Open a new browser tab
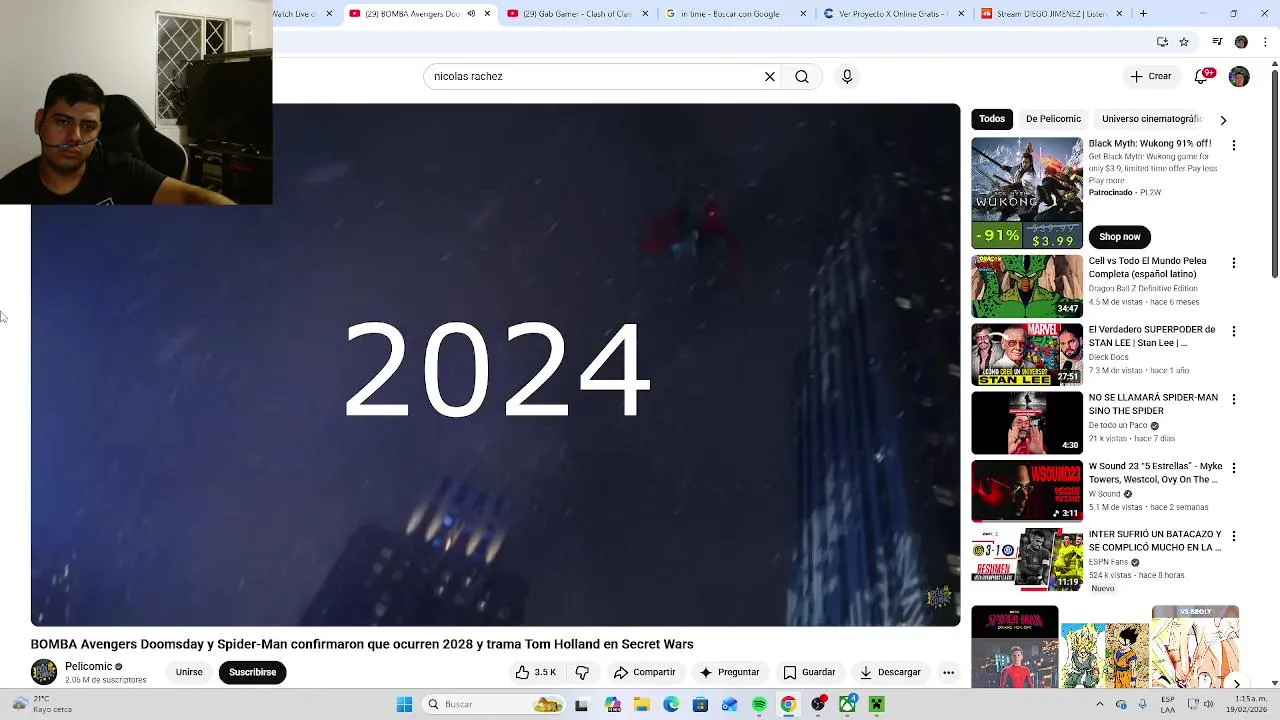 pyautogui.click(x=1143, y=14)
